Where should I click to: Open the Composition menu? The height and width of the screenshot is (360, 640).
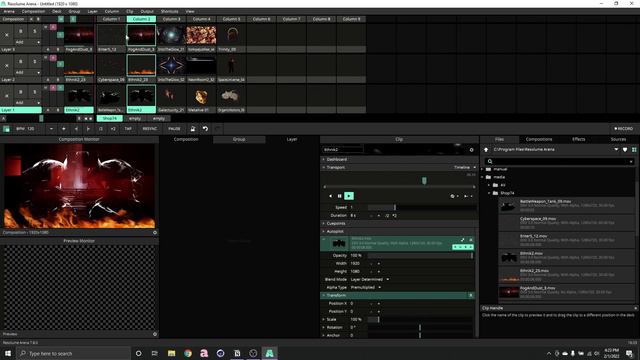pyautogui.click(x=33, y=11)
